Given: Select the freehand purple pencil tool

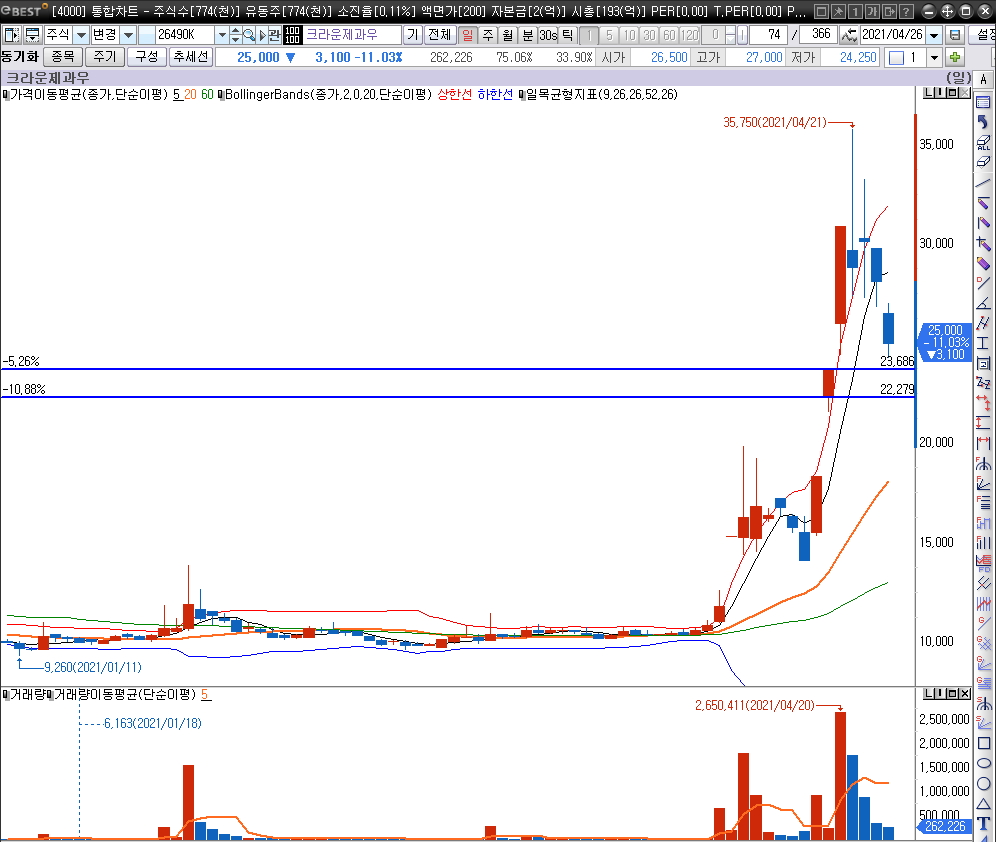Looking at the screenshot, I should [x=983, y=263].
